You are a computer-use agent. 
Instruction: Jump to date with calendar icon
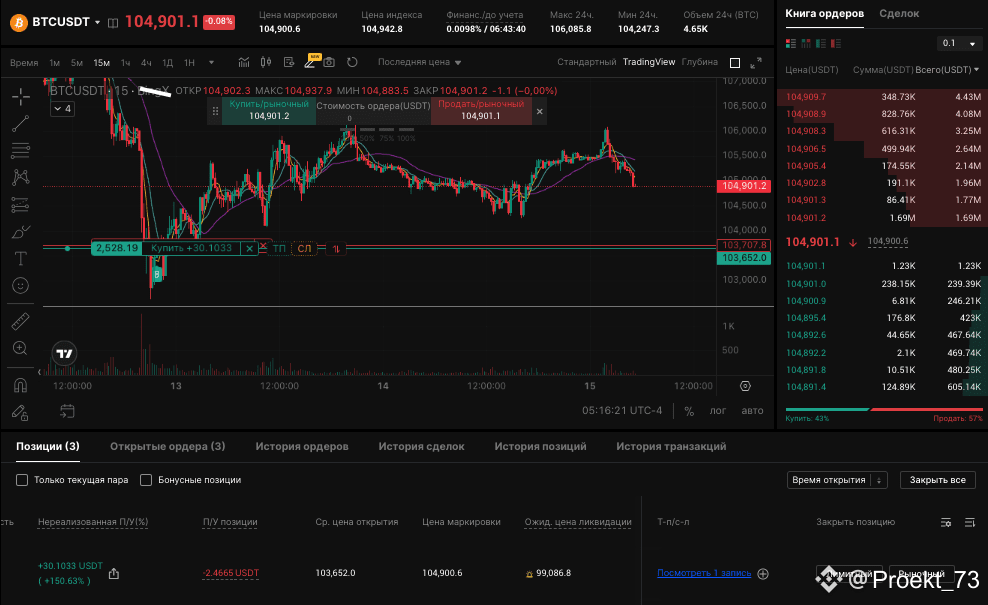coord(67,412)
